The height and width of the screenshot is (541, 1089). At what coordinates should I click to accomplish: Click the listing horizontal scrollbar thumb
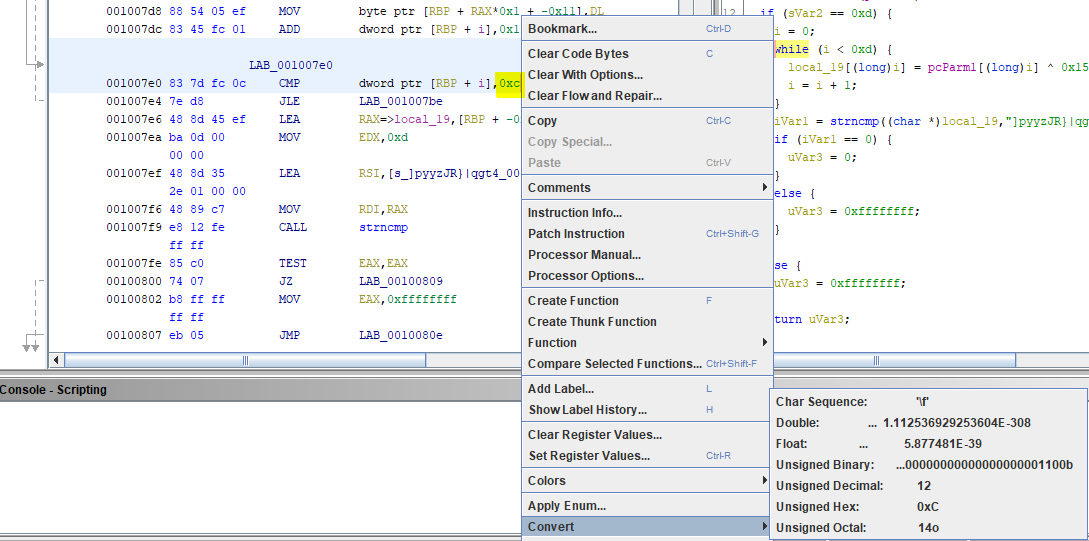tap(244, 360)
